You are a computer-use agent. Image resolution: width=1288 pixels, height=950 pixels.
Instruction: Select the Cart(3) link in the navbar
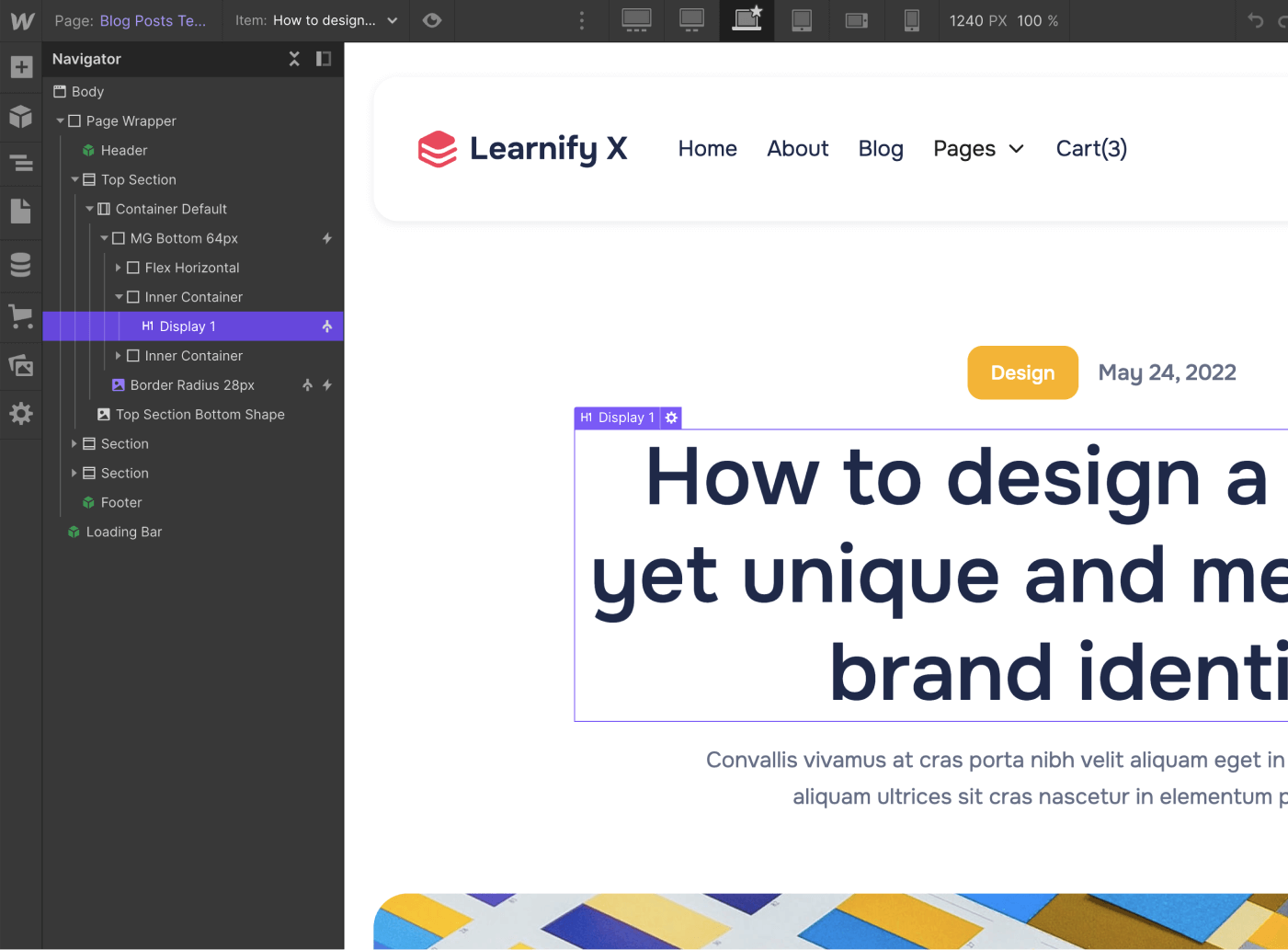[1091, 148]
